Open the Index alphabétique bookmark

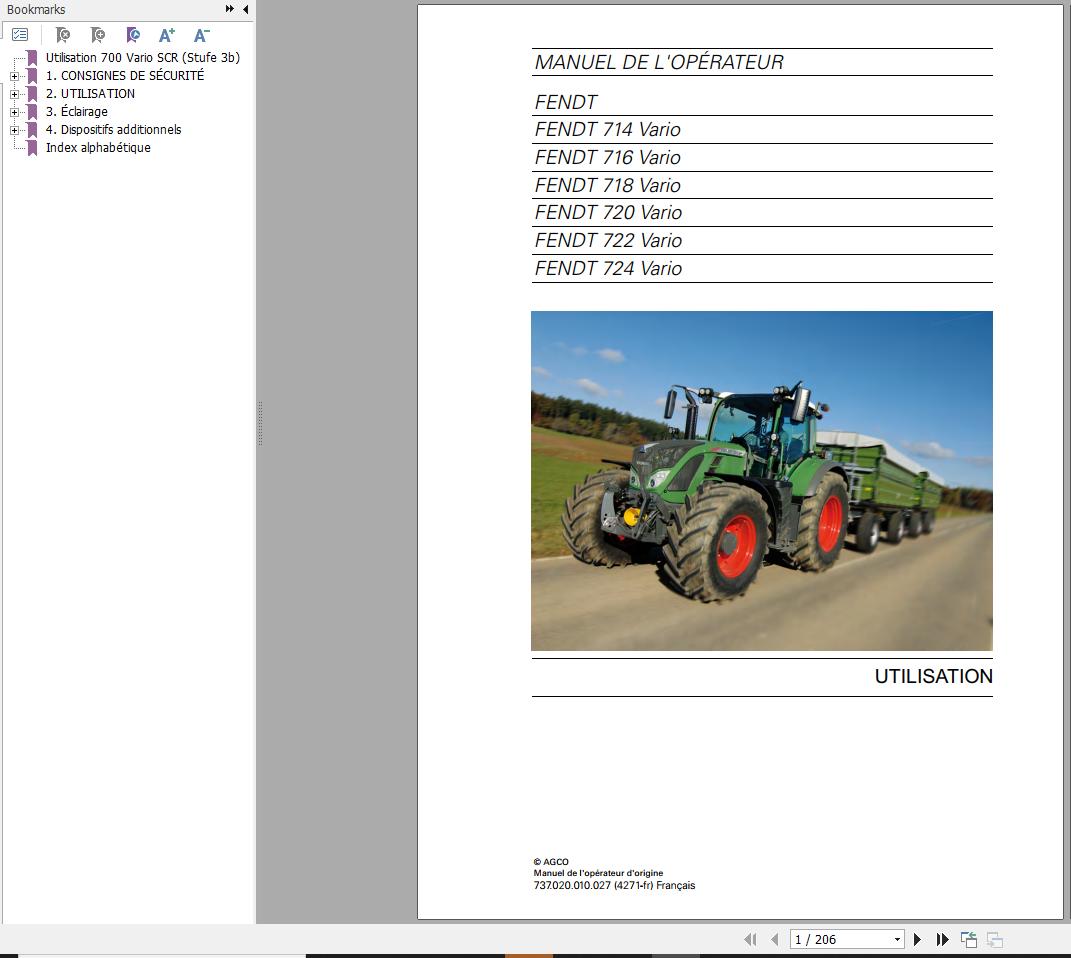98,147
